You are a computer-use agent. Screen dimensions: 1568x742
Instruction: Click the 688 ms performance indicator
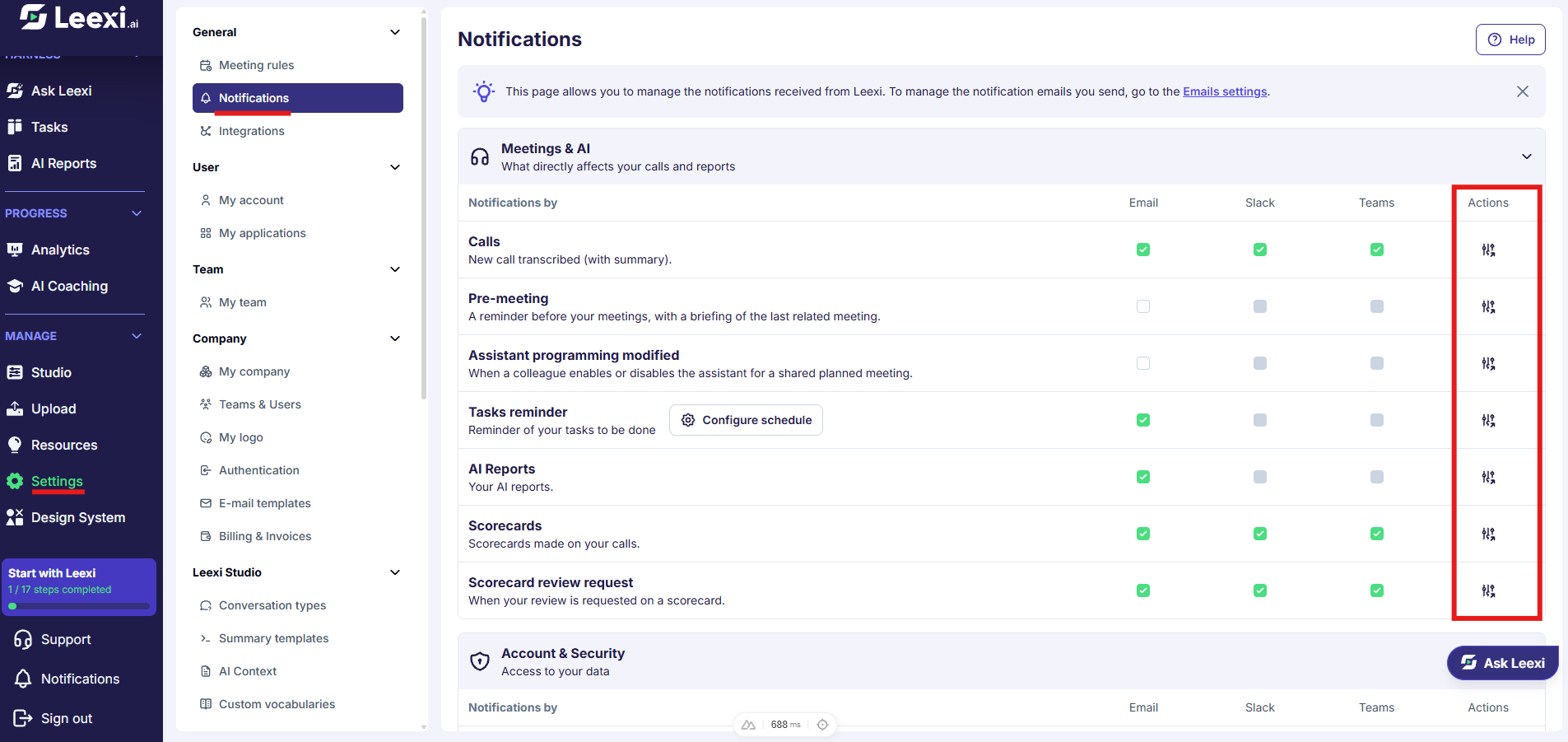tap(785, 725)
